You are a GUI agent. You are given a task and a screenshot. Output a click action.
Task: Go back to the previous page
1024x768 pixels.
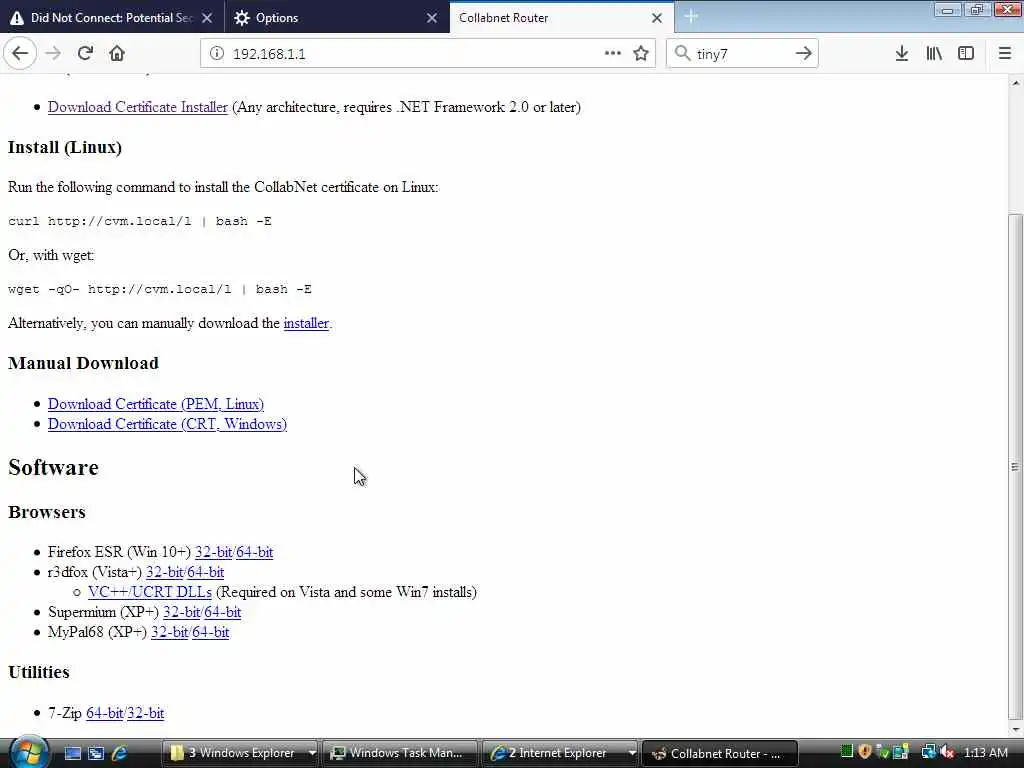click(20, 53)
